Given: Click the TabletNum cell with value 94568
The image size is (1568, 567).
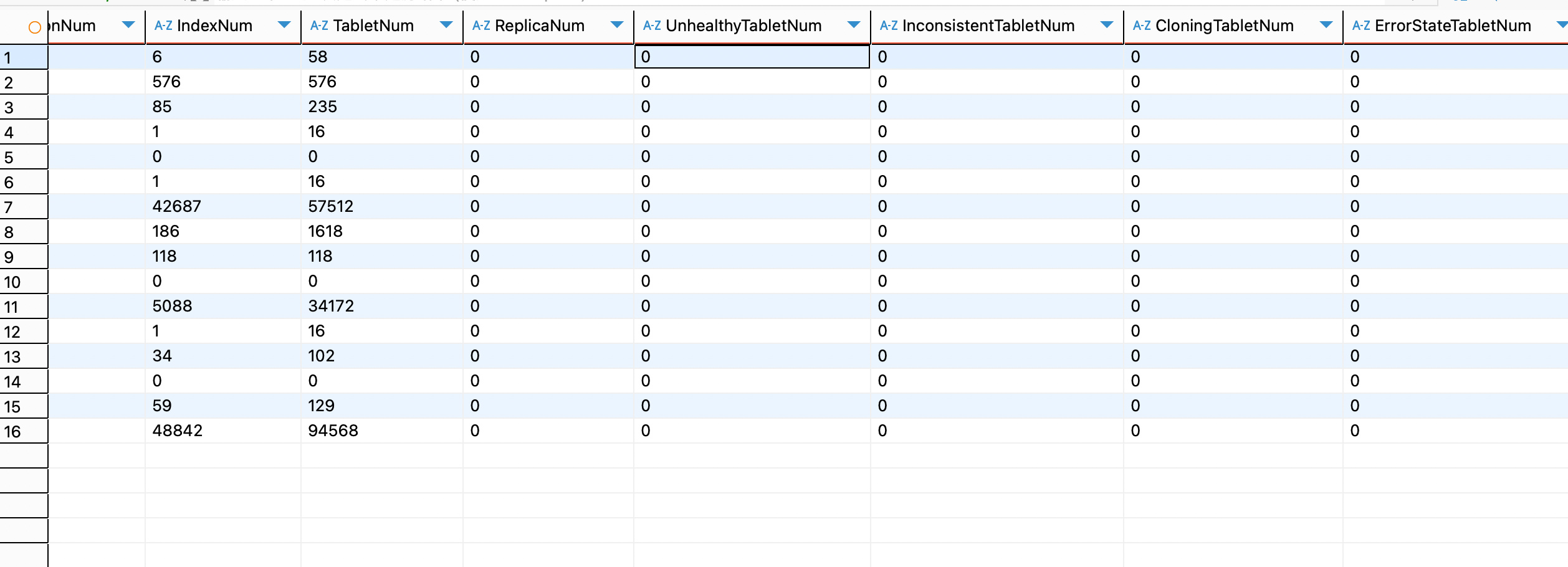Looking at the screenshot, I should 333,431.
